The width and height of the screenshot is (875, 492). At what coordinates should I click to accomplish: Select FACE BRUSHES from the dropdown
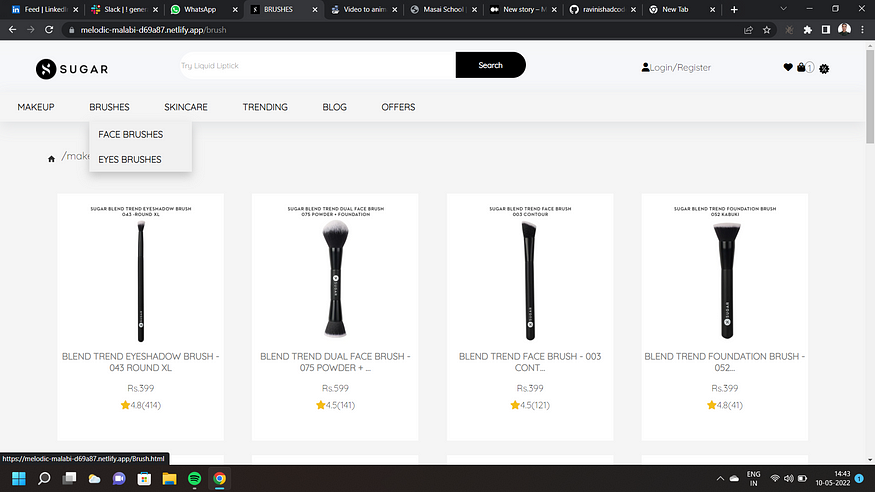pos(131,134)
